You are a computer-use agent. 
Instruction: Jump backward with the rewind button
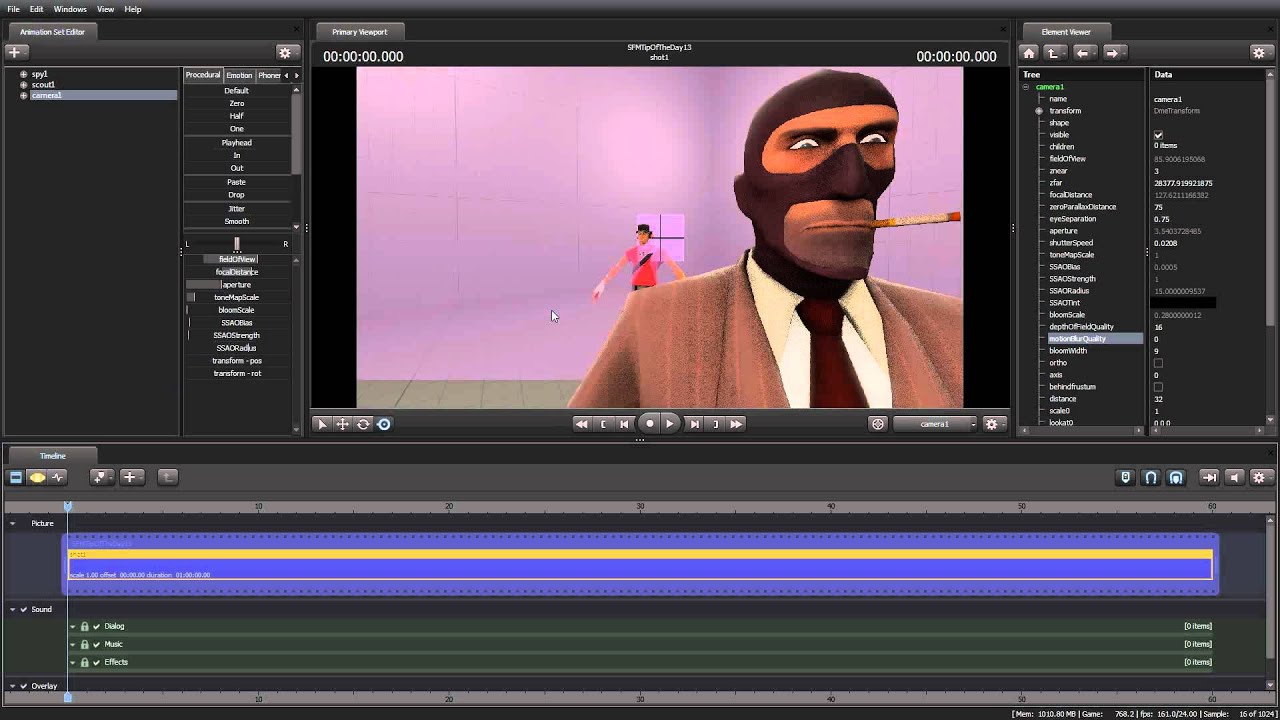(x=581, y=424)
